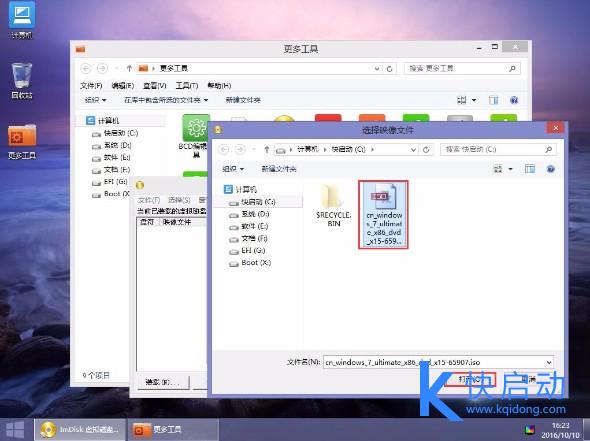This screenshot has height=441, width=590.
Task: Open 编辑(E) menu in 更多工具 window
Action: pos(123,86)
